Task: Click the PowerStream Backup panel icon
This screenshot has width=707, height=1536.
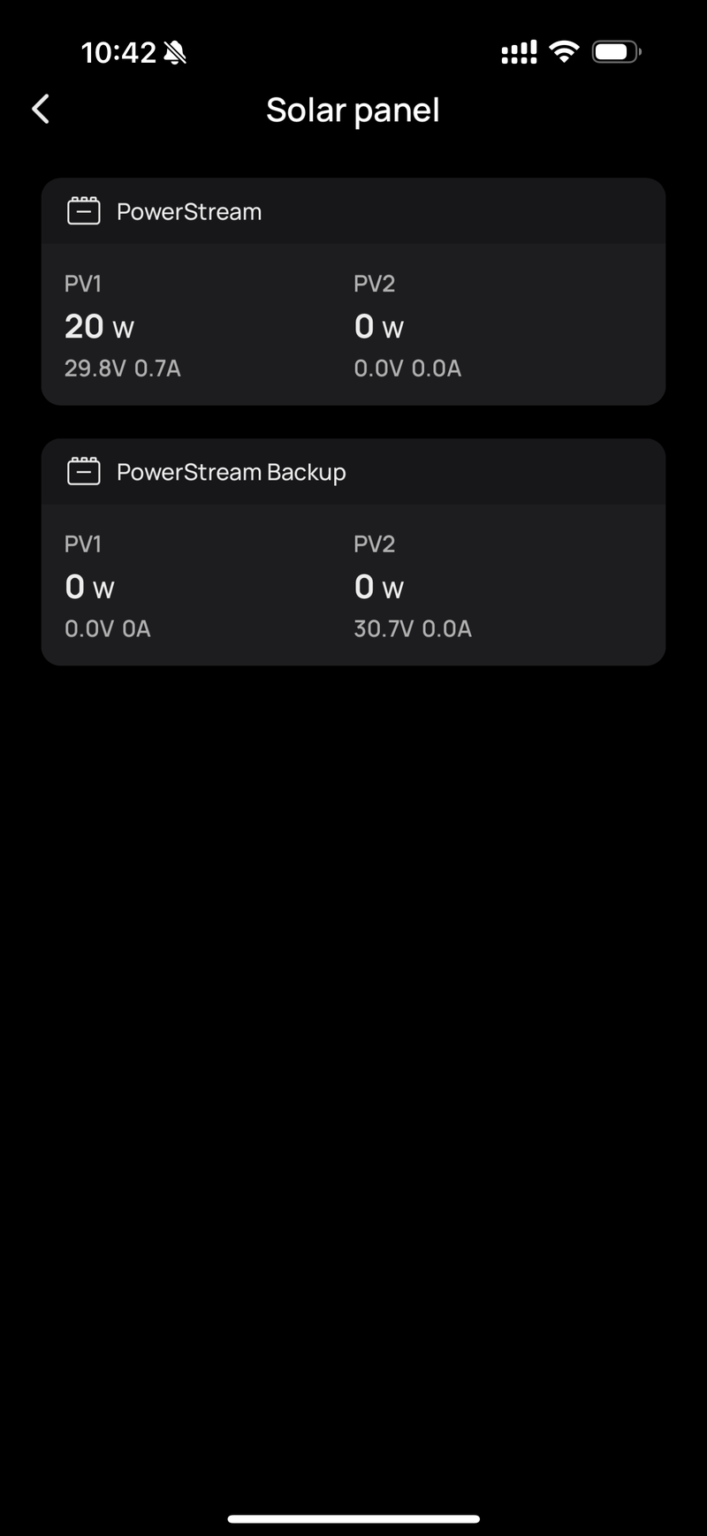Action: pyautogui.click(x=84, y=471)
